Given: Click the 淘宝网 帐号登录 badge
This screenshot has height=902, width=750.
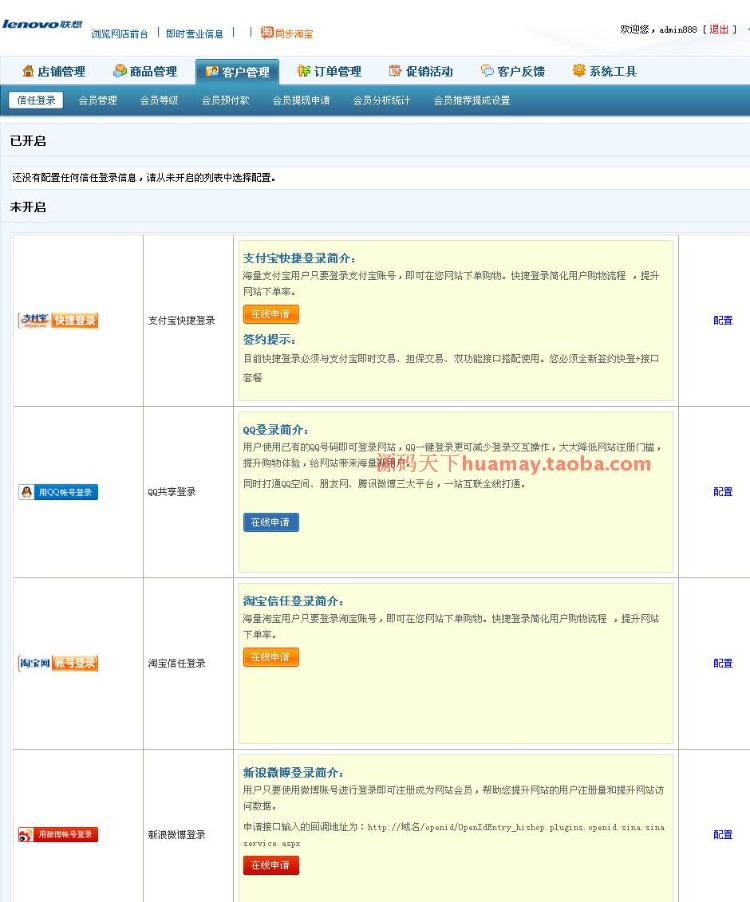Looking at the screenshot, I should pos(58,663).
